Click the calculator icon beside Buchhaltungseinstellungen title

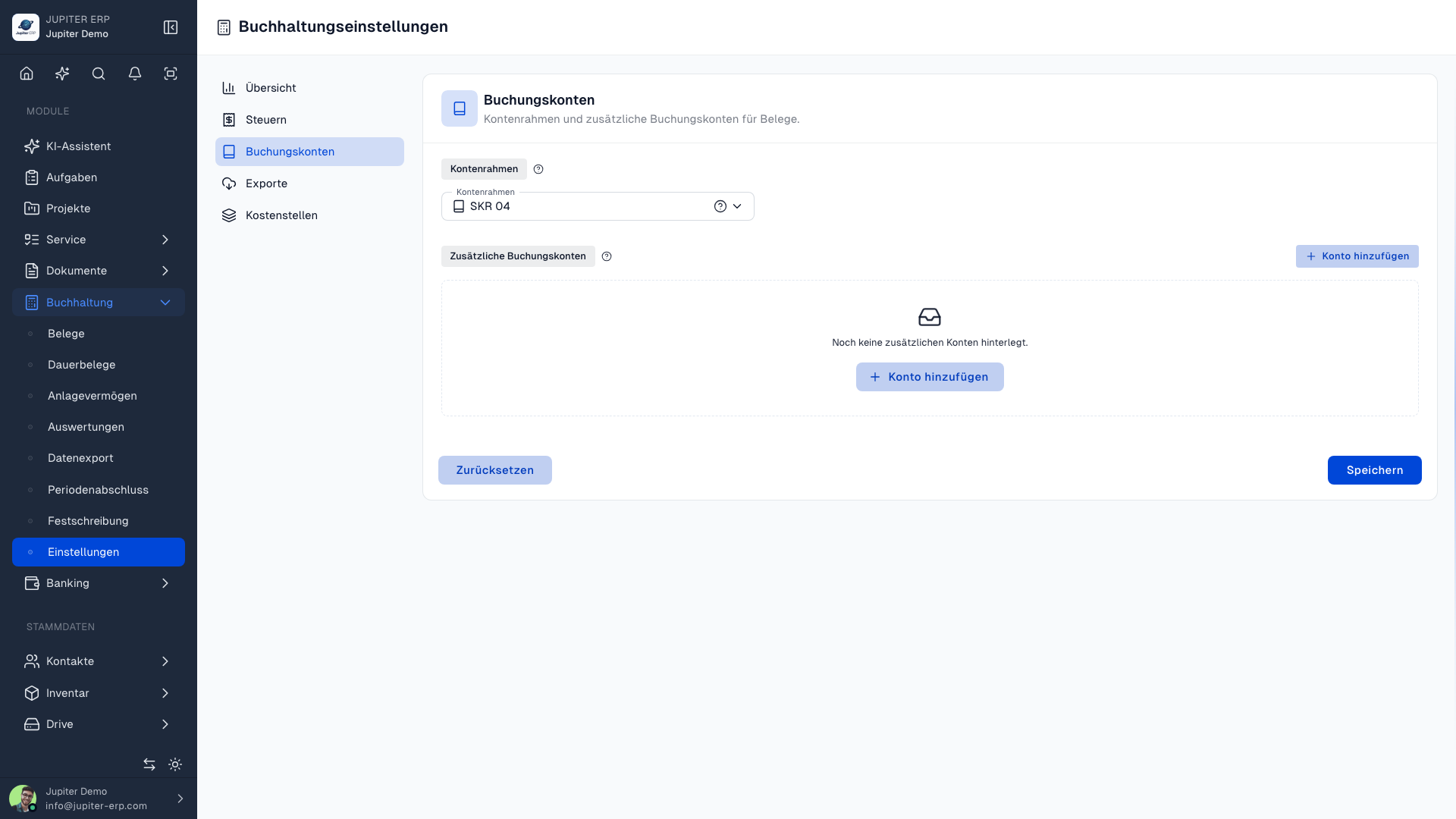224,27
